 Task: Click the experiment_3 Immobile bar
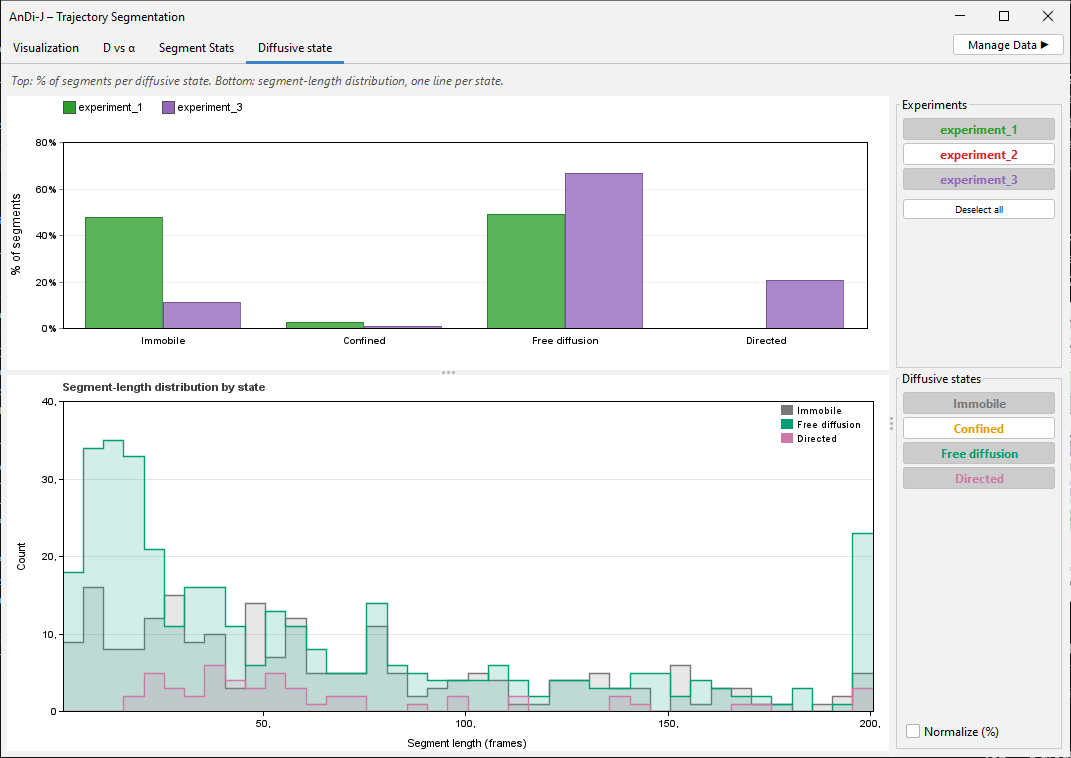click(x=201, y=315)
